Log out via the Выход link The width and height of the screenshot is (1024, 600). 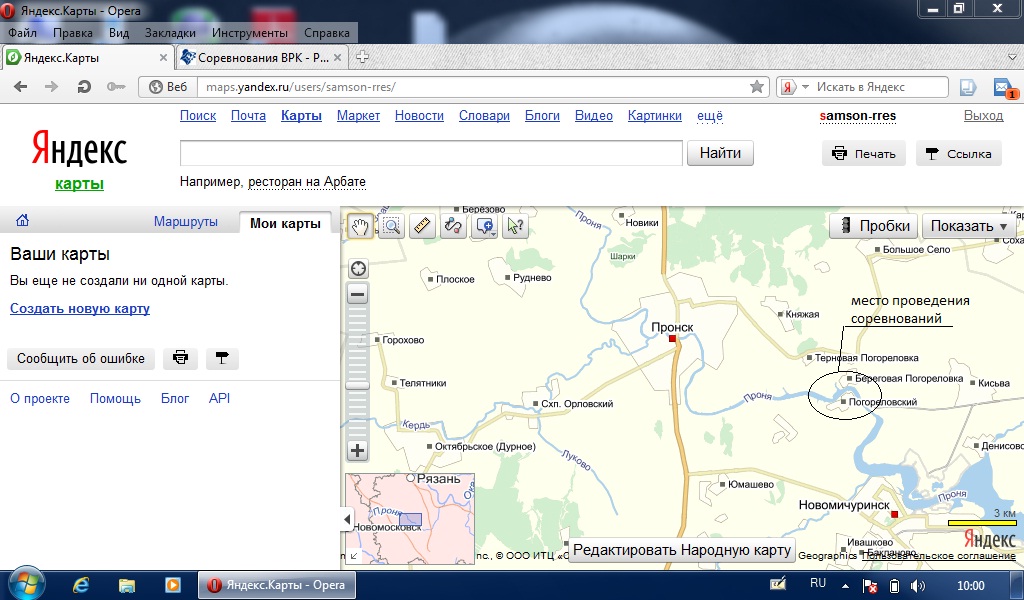(984, 116)
